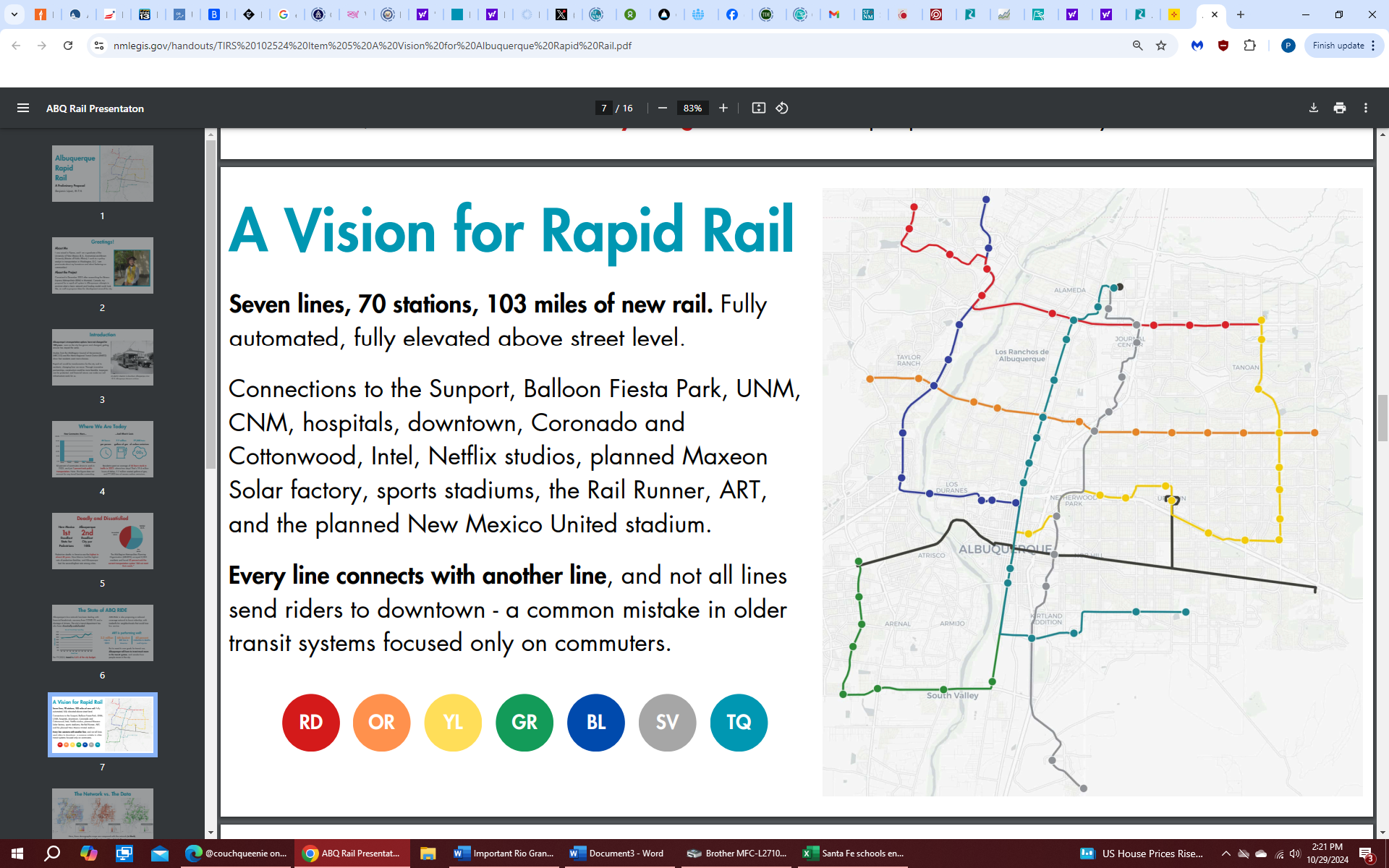
Task: Show hidden system tray icons
Action: [1226, 854]
